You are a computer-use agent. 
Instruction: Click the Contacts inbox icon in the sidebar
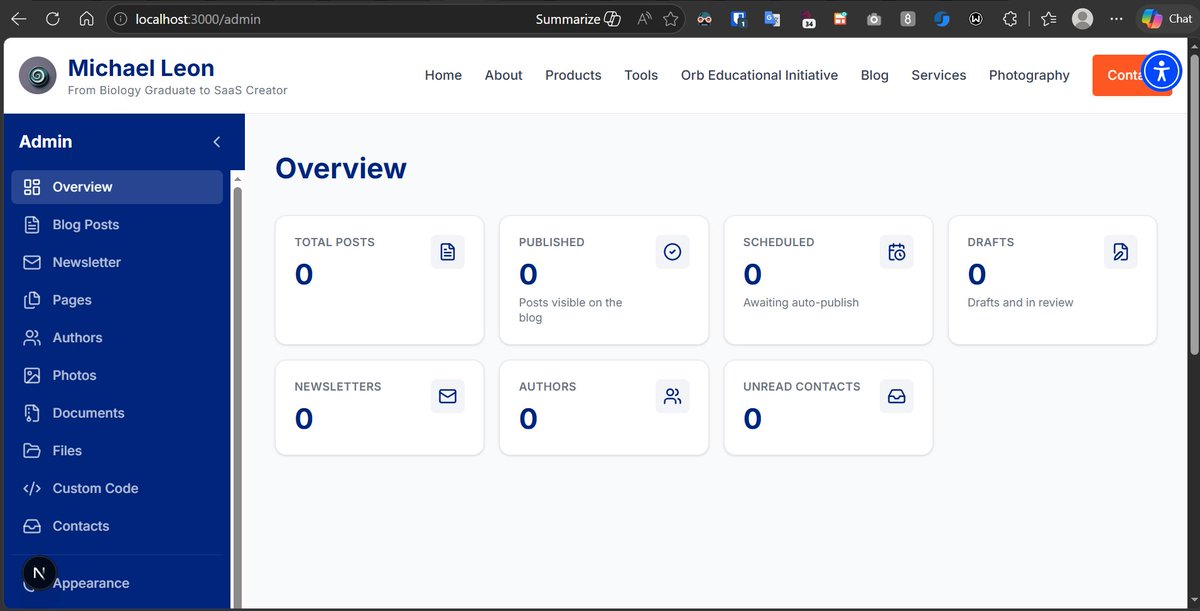[32, 526]
